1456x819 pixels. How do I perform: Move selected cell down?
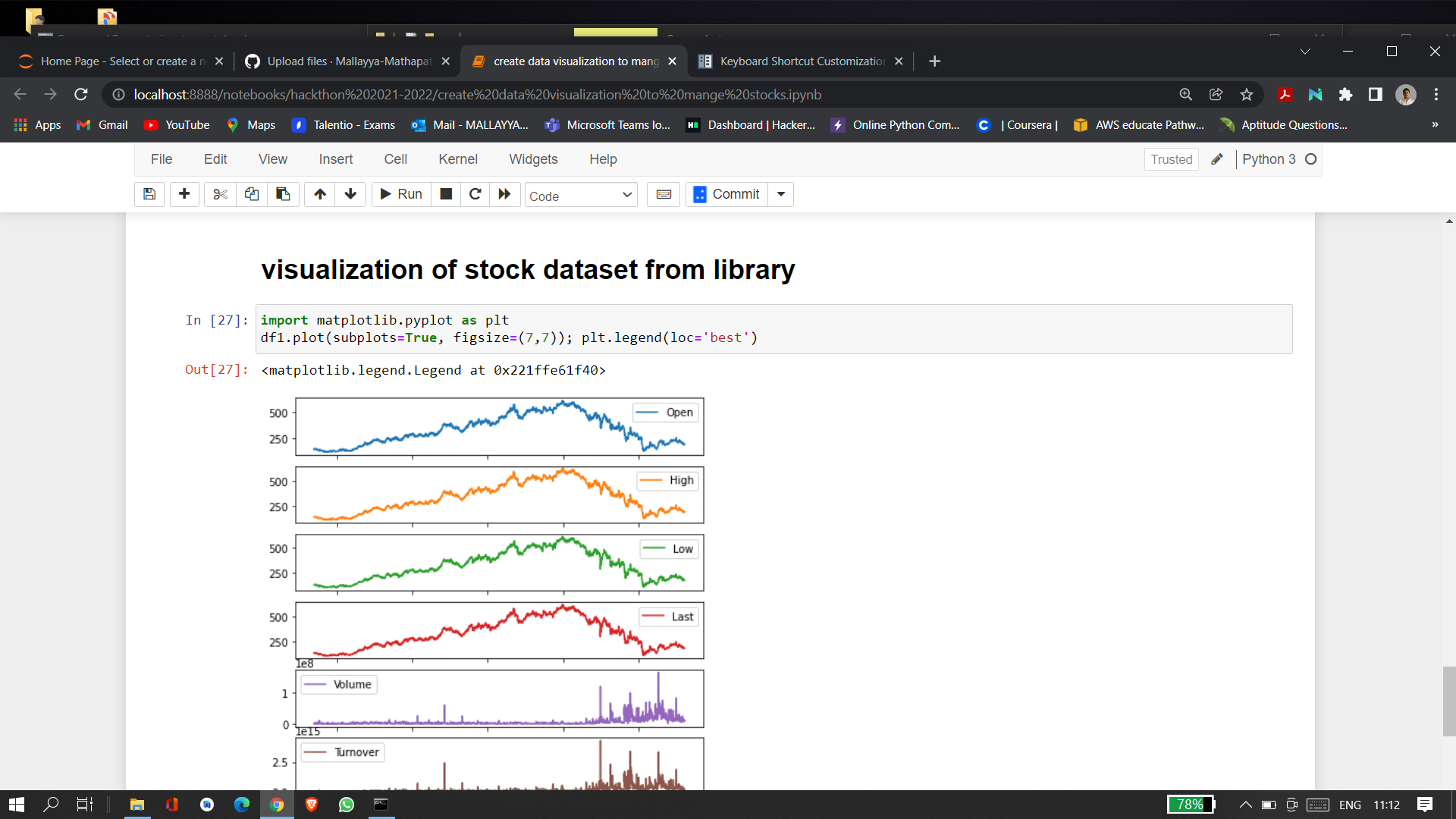(x=350, y=194)
